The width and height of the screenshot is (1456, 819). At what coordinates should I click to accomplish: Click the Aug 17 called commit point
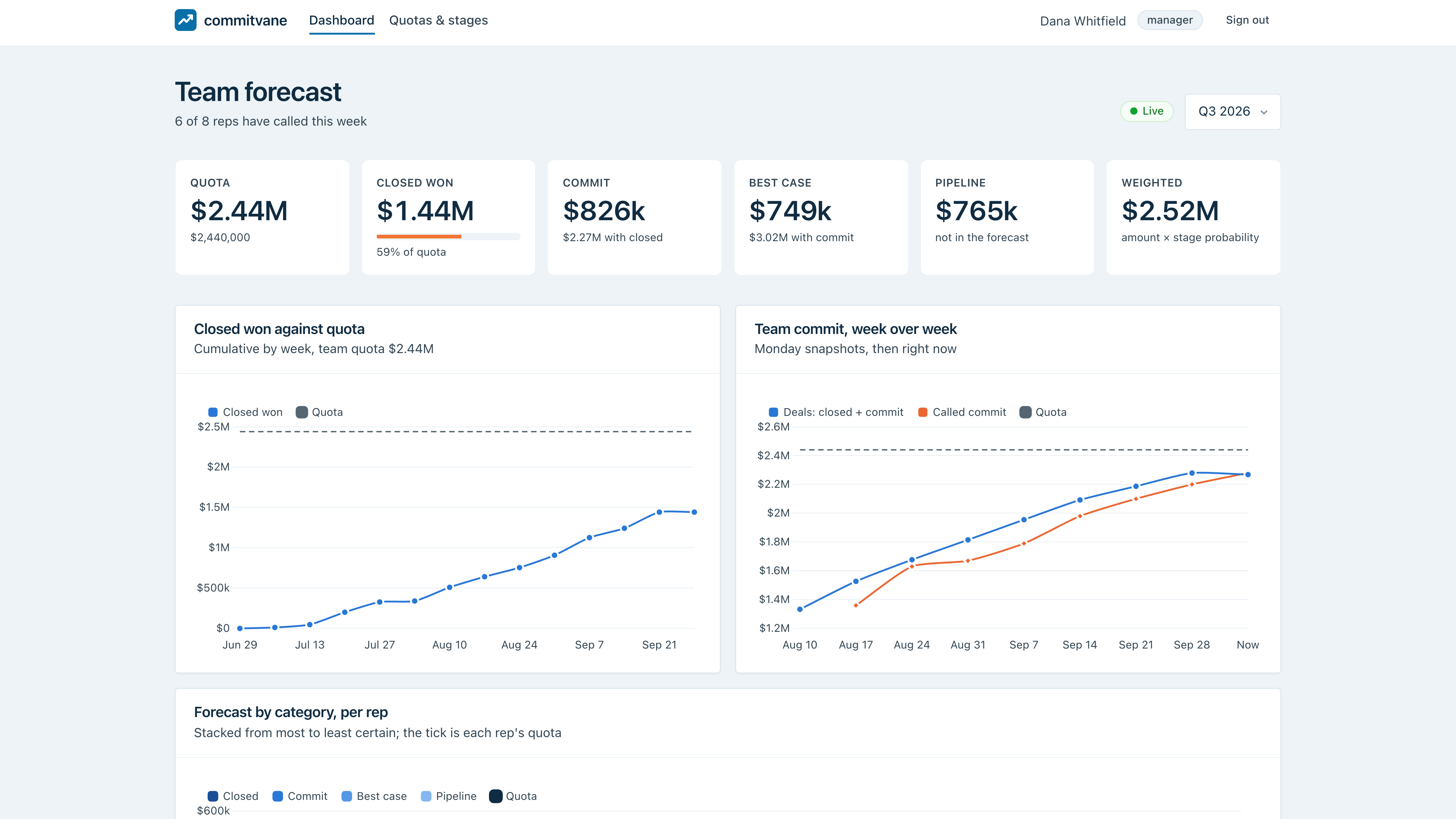click(856, 605)
